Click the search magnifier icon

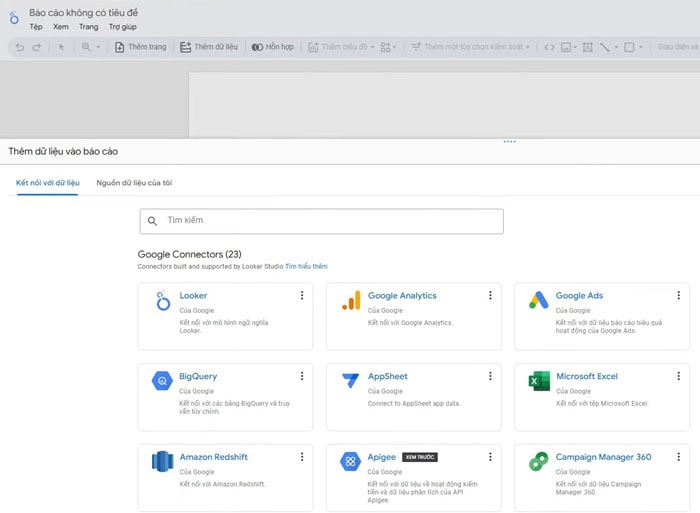pyautogui.click(x=152, y=221)
